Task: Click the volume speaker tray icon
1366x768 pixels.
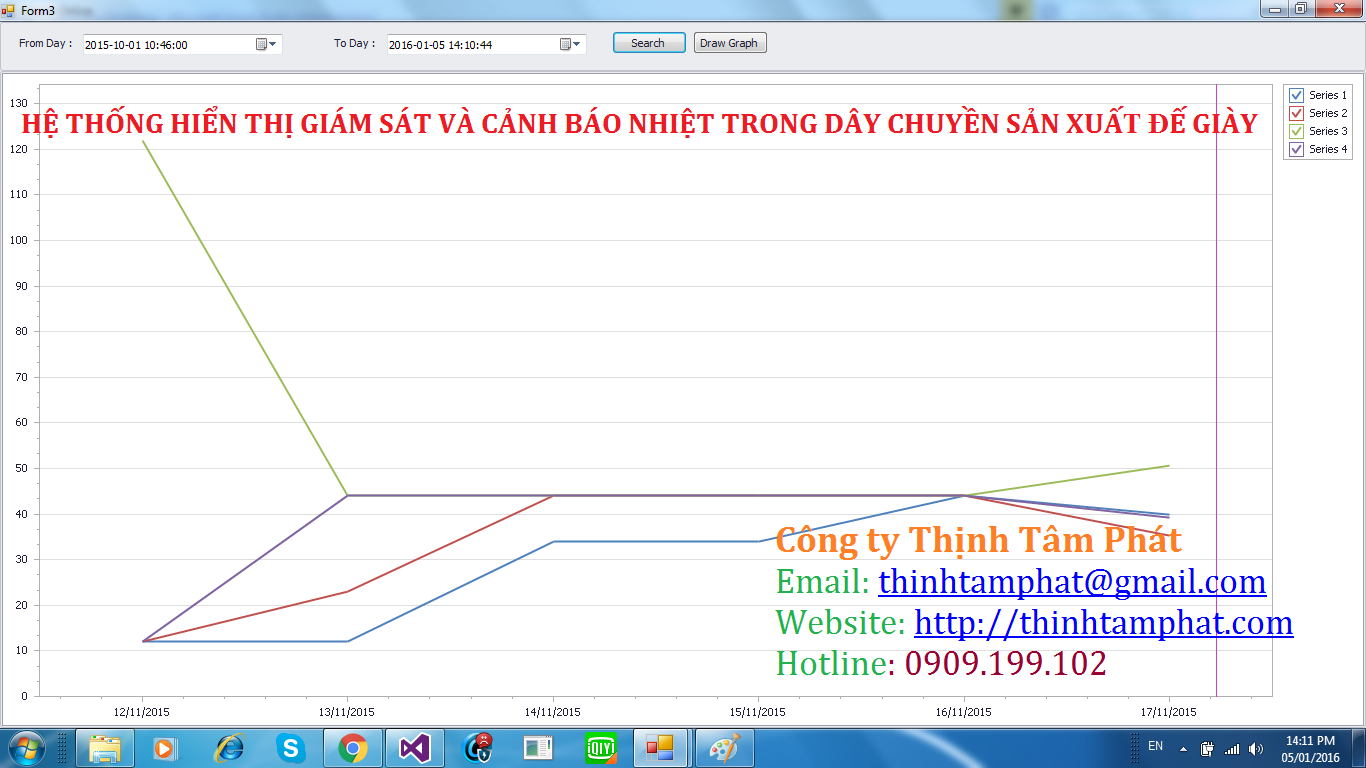Action: [x=1256, y=748]
